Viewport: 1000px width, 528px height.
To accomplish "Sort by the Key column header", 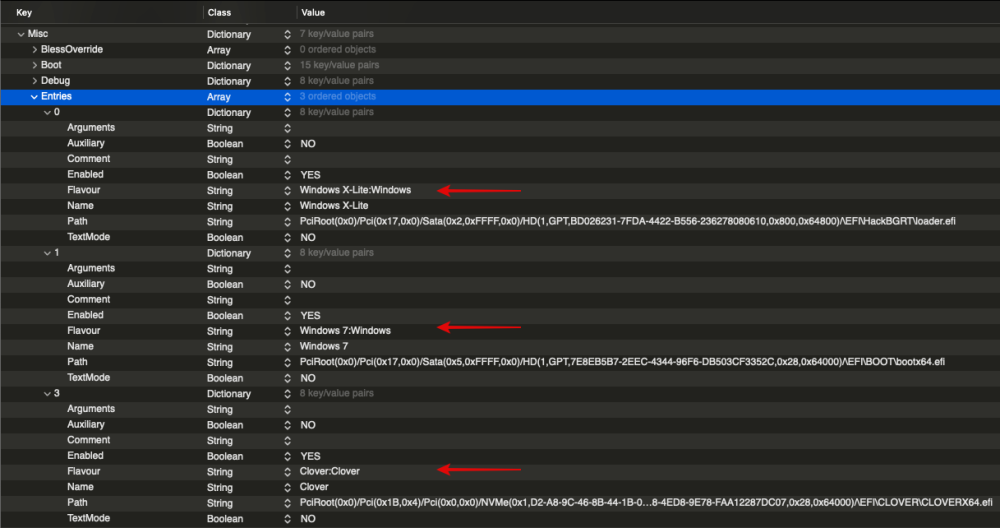I will point(24,12).
